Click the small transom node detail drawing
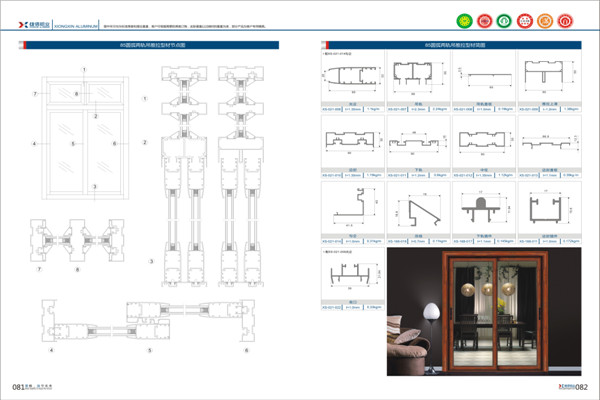 77,240
